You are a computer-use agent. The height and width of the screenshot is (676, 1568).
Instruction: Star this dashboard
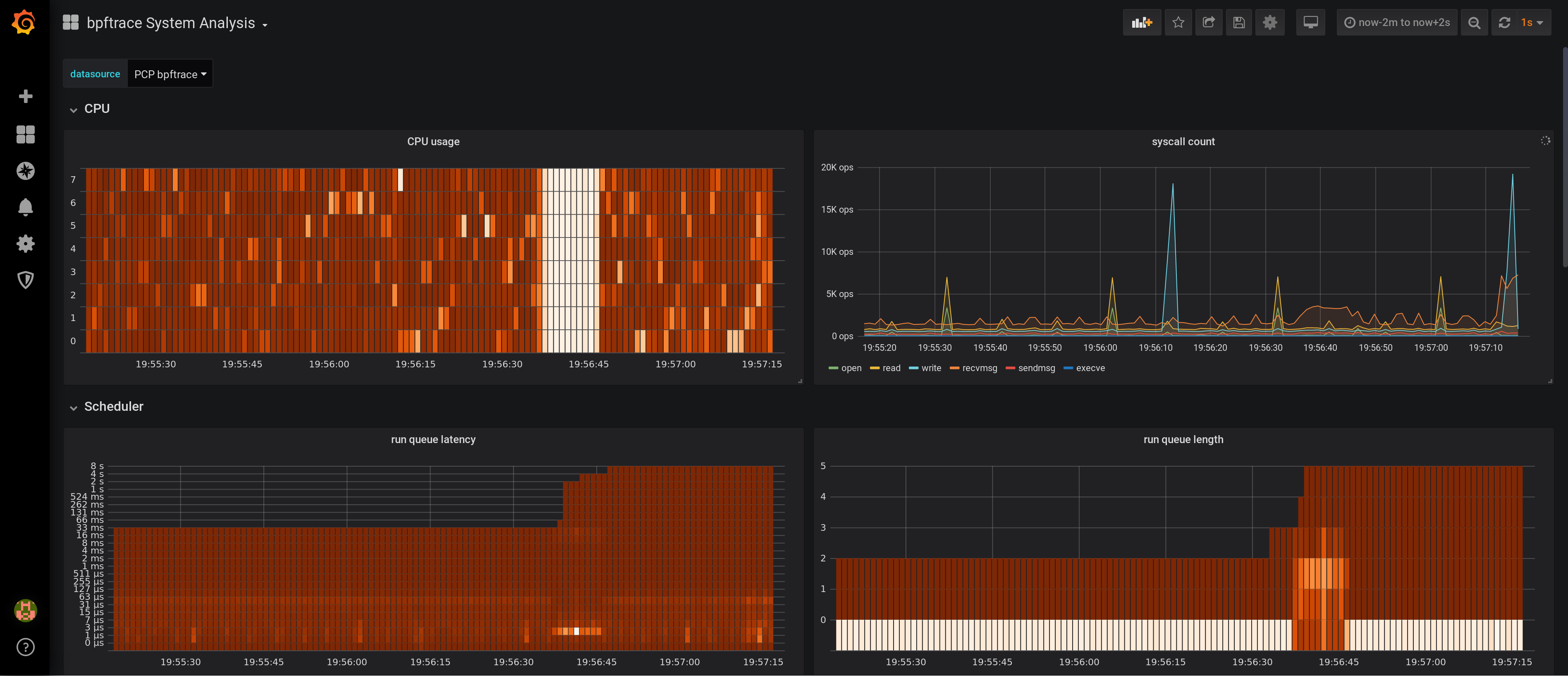(1178, 22)
